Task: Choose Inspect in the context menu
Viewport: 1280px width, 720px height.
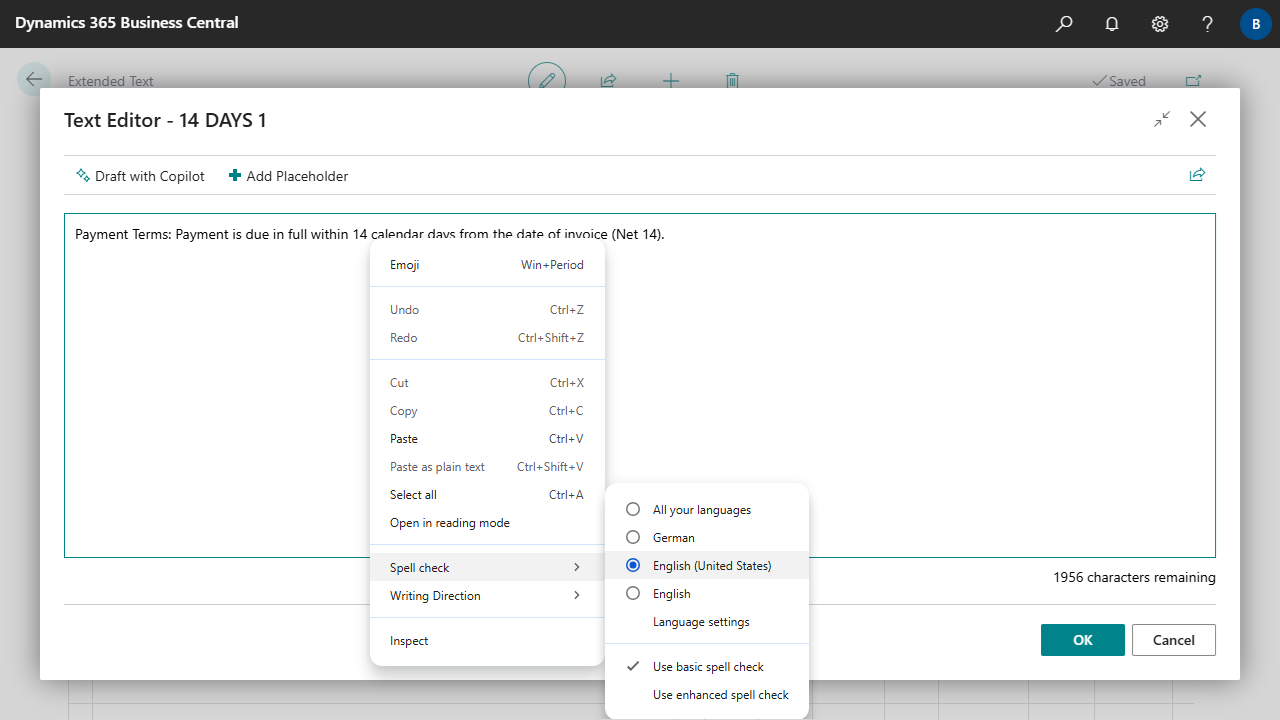Action: pyautogui.click(x=487, y=641)
